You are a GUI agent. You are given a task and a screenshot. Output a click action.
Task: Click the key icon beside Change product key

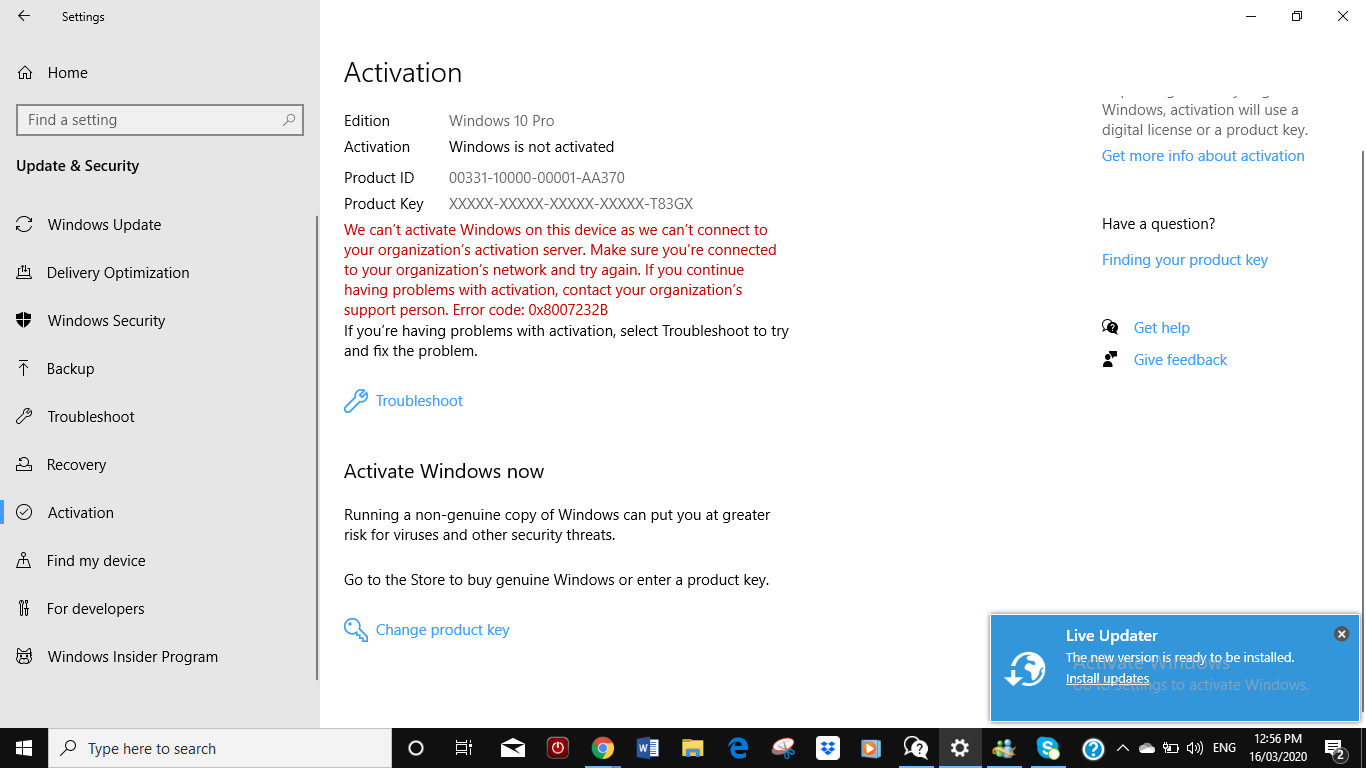coord(355,630)
